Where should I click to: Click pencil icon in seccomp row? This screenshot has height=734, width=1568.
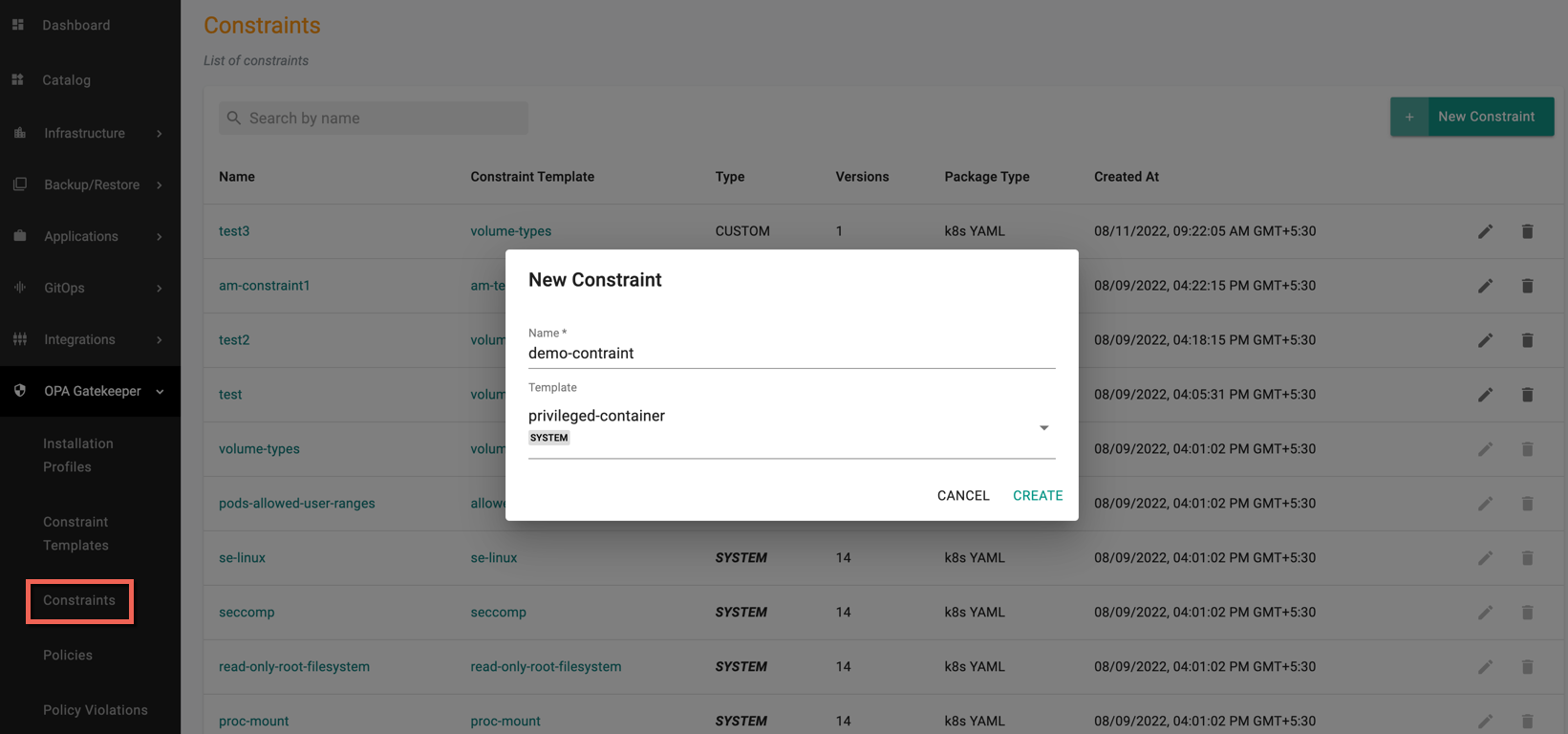[1485, 613]
